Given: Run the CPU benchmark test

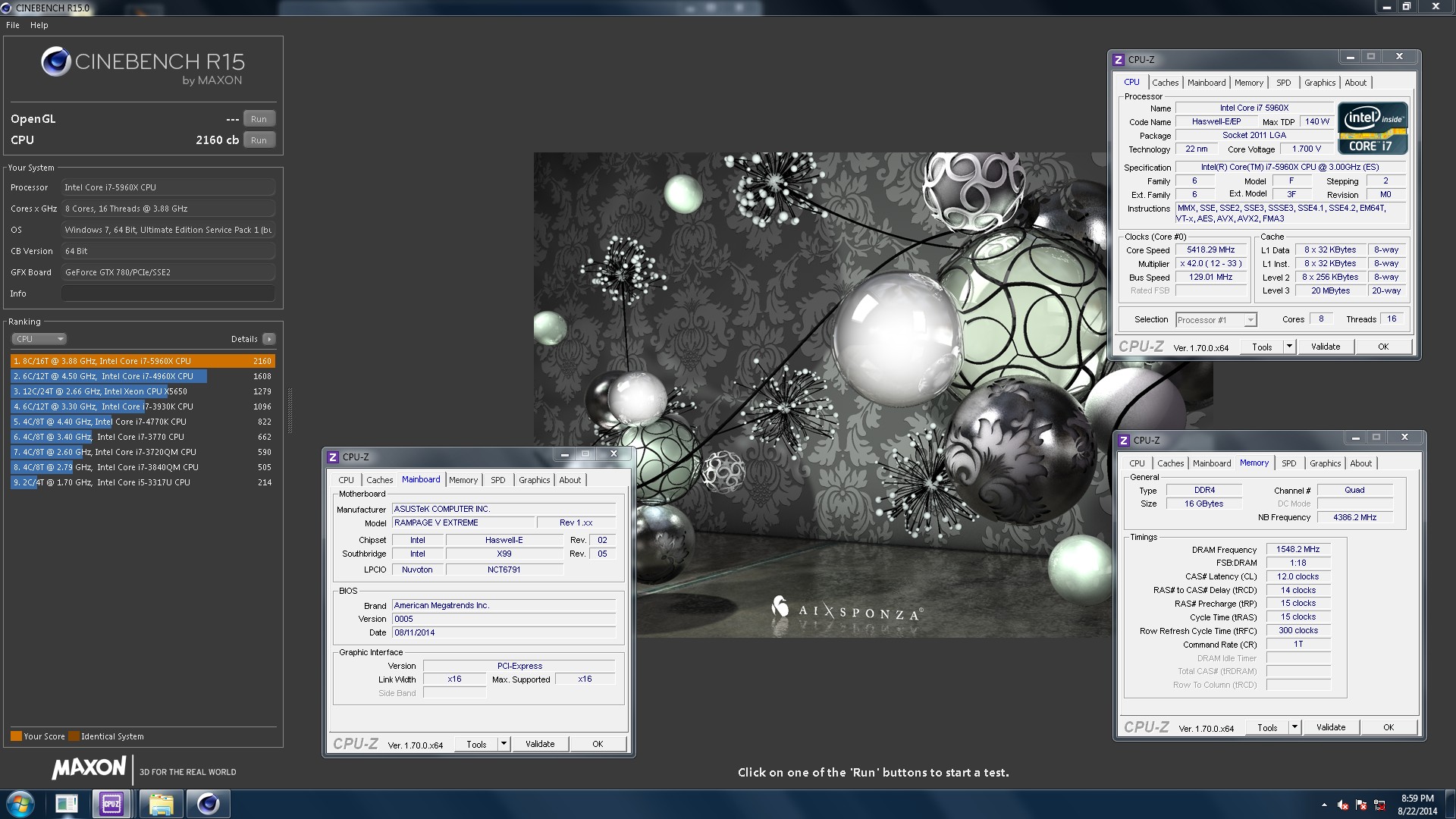Looking at the screenshot, I should [259, 140].
